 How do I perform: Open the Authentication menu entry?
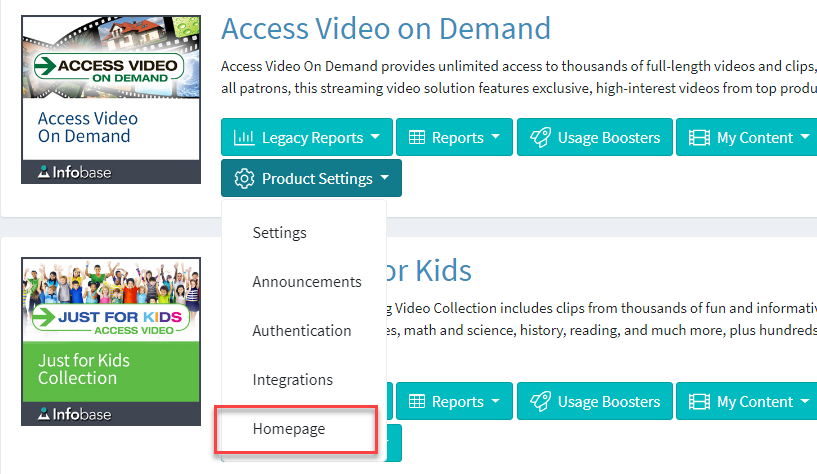click(304, 331)
